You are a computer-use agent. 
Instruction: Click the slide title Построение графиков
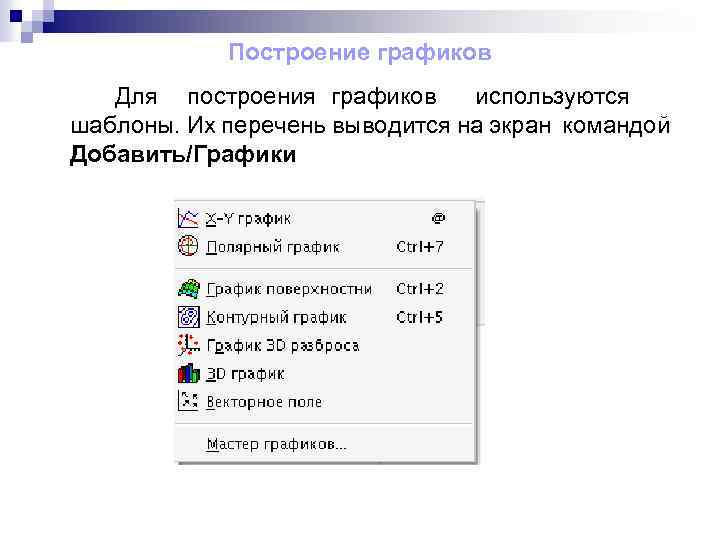point(360,52)
